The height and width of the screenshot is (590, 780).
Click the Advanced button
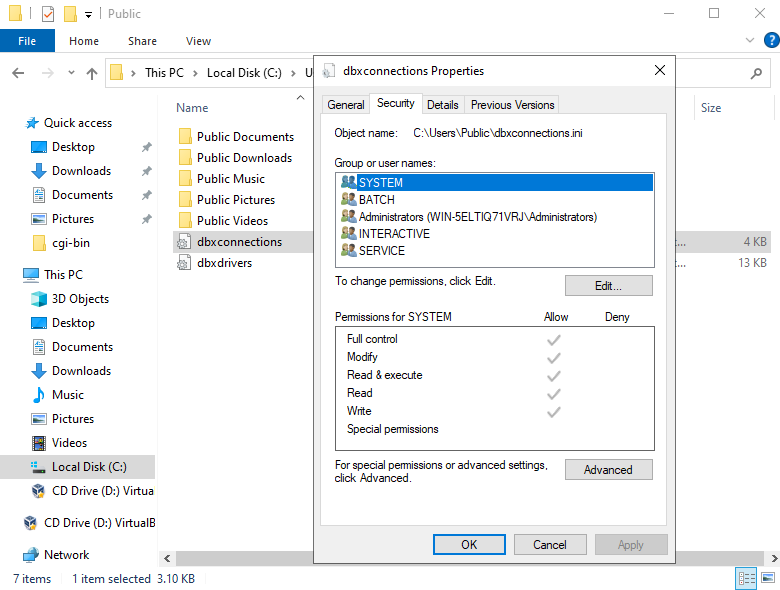click(608, 470)
